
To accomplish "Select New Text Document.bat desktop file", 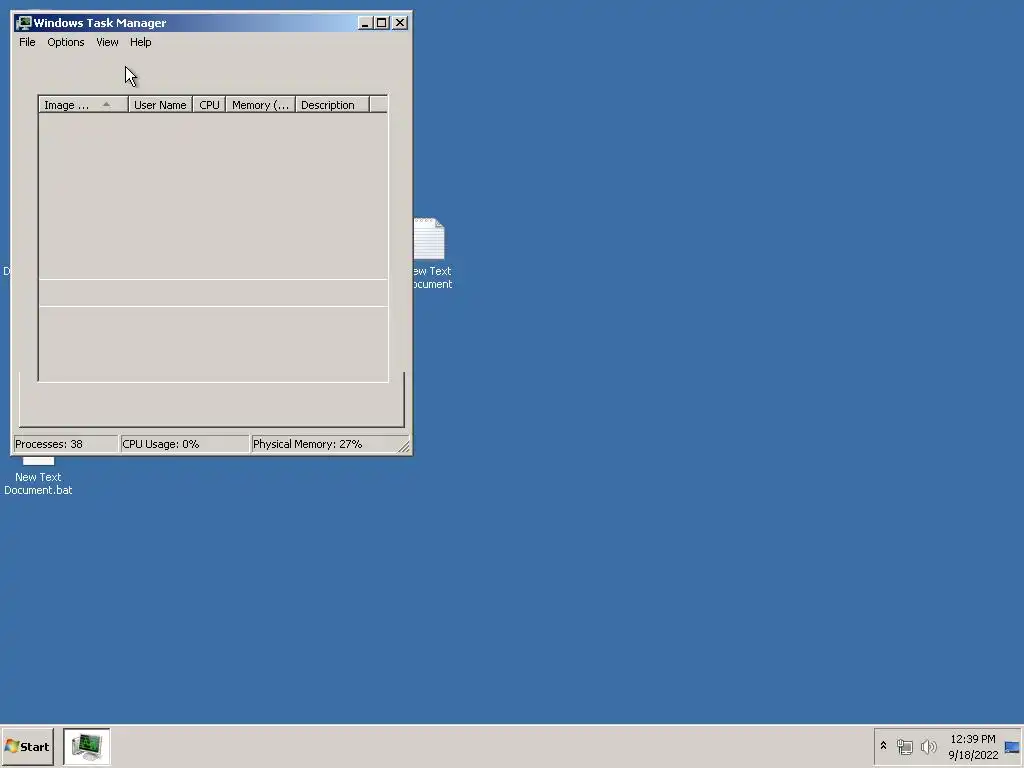I will [x=38, y=477].
